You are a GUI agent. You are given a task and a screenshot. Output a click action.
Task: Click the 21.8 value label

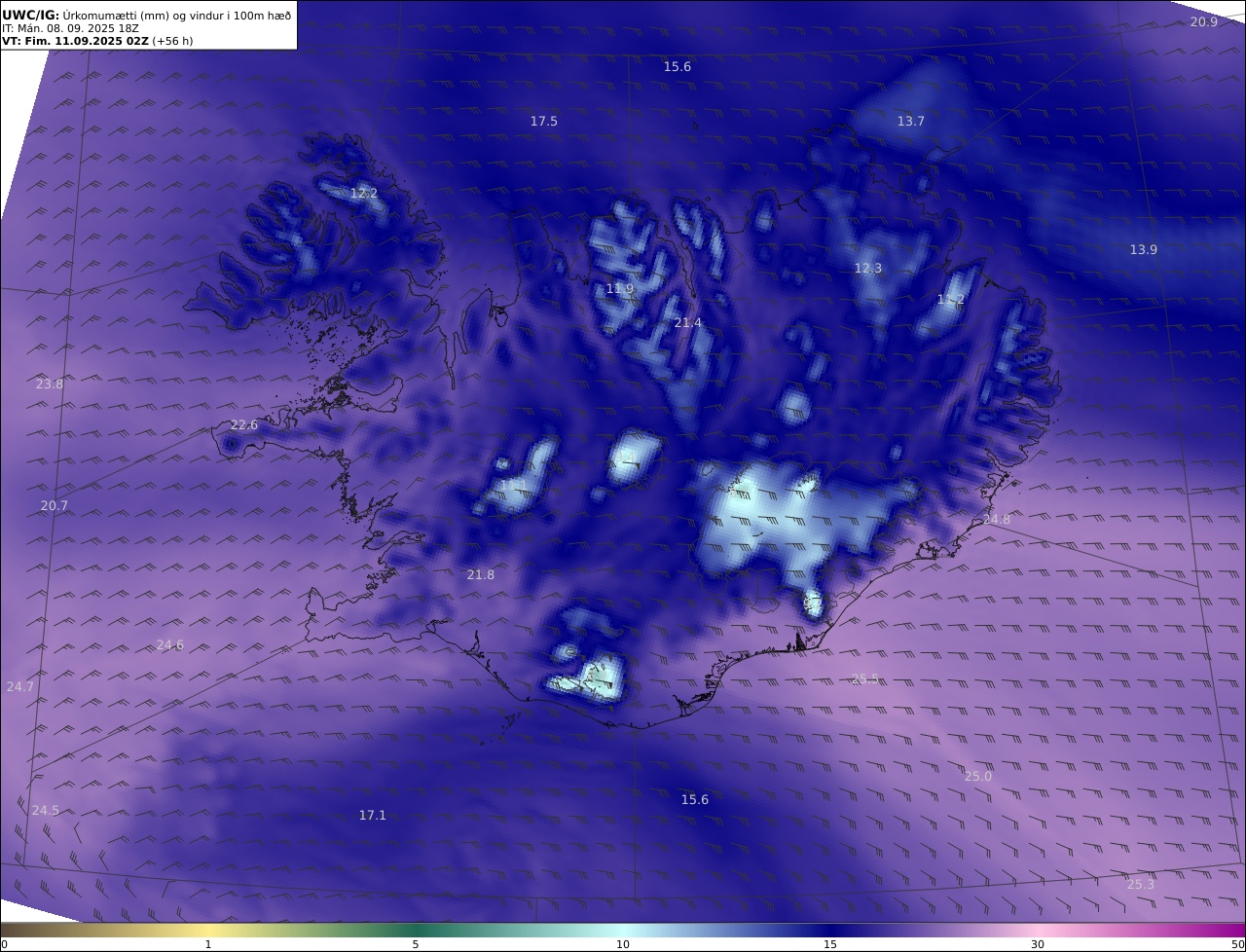(x=481, y=574)
